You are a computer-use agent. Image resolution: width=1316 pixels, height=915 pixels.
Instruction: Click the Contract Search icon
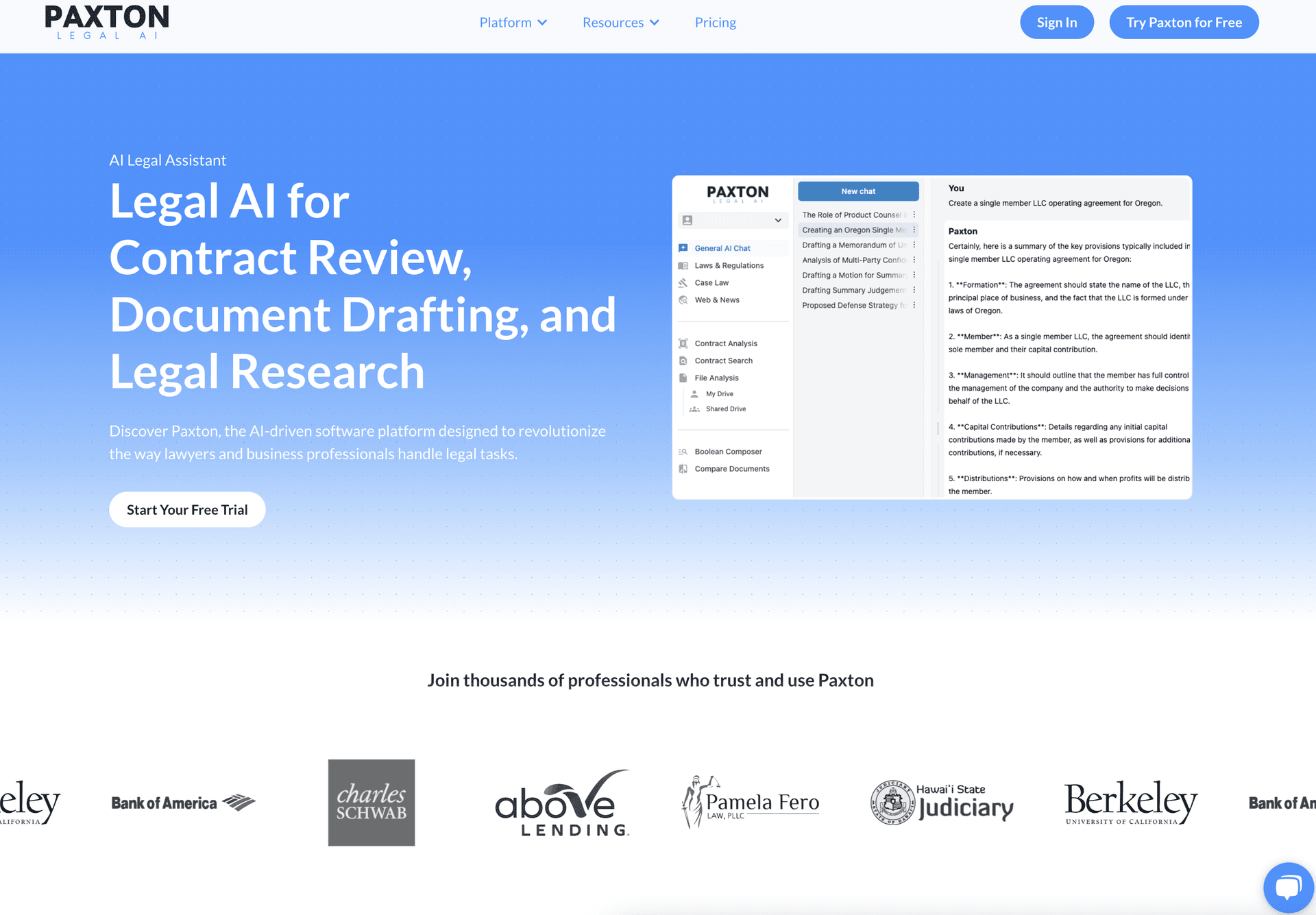[683, 361]
